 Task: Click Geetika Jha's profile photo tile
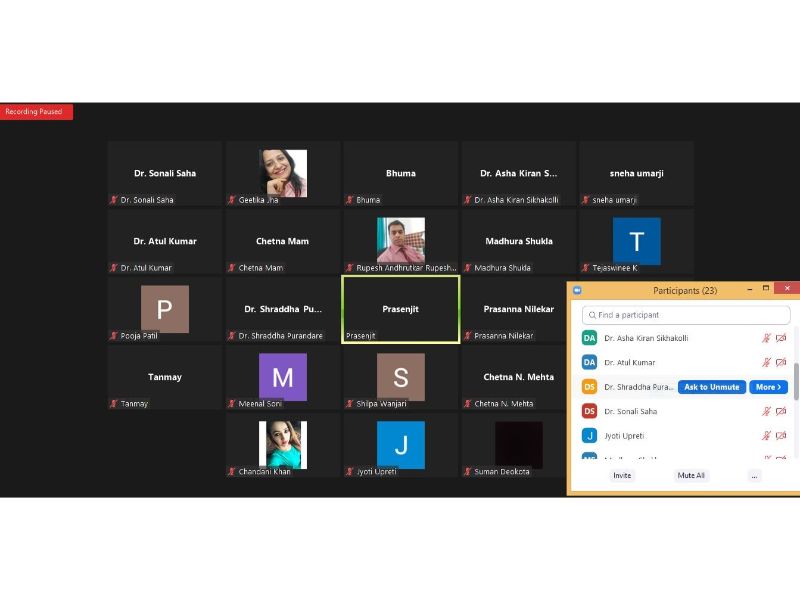point(283,173)
